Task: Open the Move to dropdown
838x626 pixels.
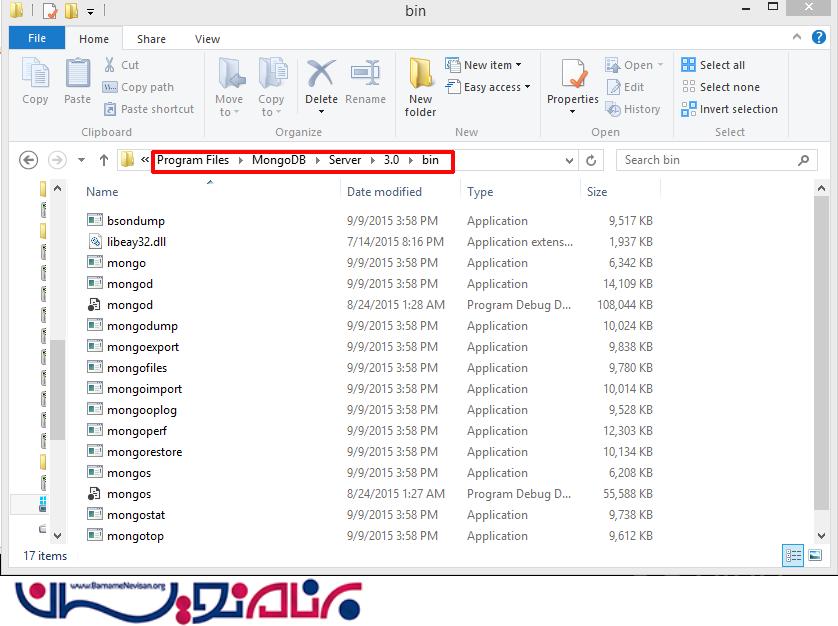Action: coord(229,87)
